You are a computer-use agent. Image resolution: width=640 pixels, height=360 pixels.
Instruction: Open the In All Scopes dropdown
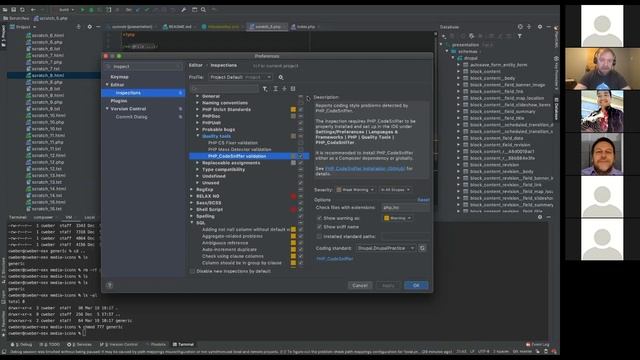[x=395, y=190]
